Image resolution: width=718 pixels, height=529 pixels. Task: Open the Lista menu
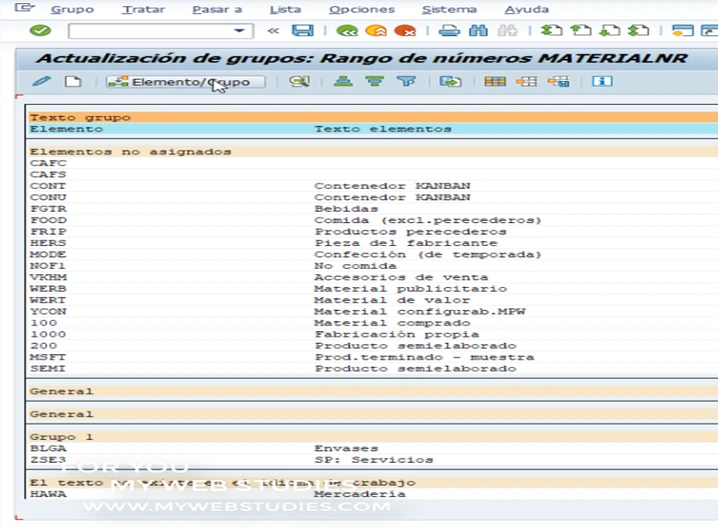[285, 9]
